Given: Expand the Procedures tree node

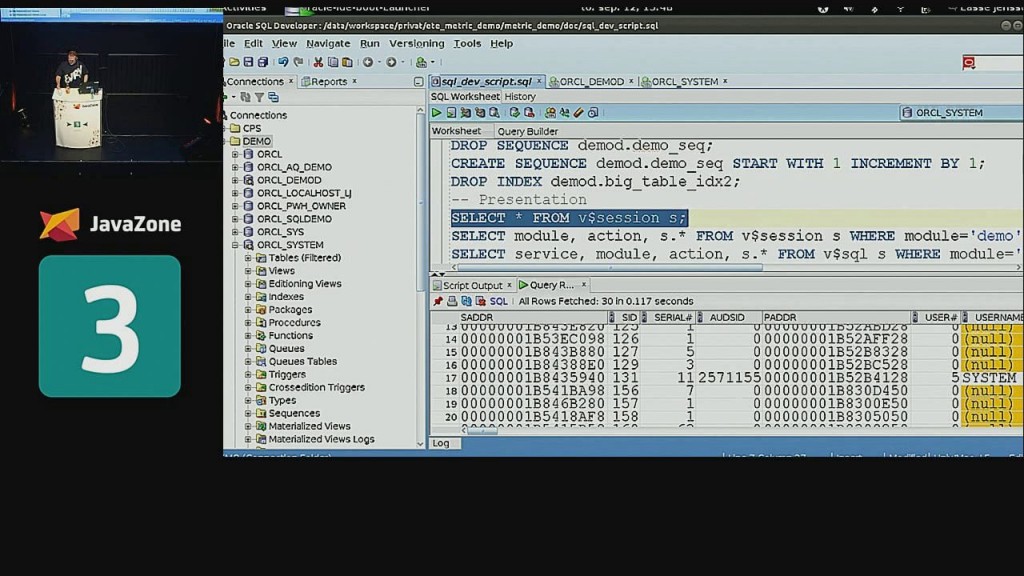Looking at the screenshot, I should point(248,323).
